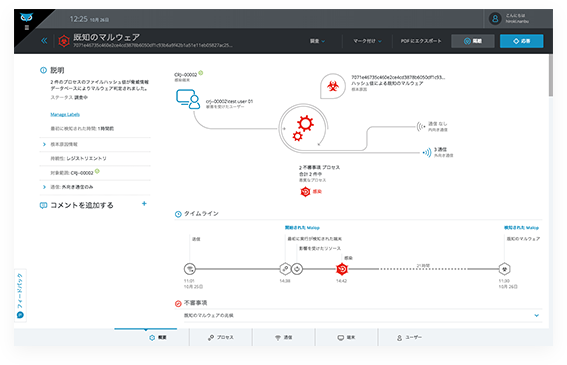Open the Manage Labels link
Viewport: 567px width, 365px height.
coord(65,114)
